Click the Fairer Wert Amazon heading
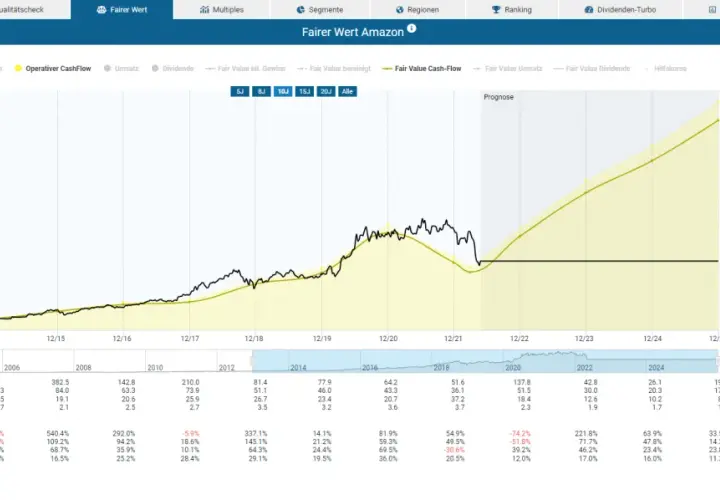Viewport: 720px width, 500px height. pos(353,32)
